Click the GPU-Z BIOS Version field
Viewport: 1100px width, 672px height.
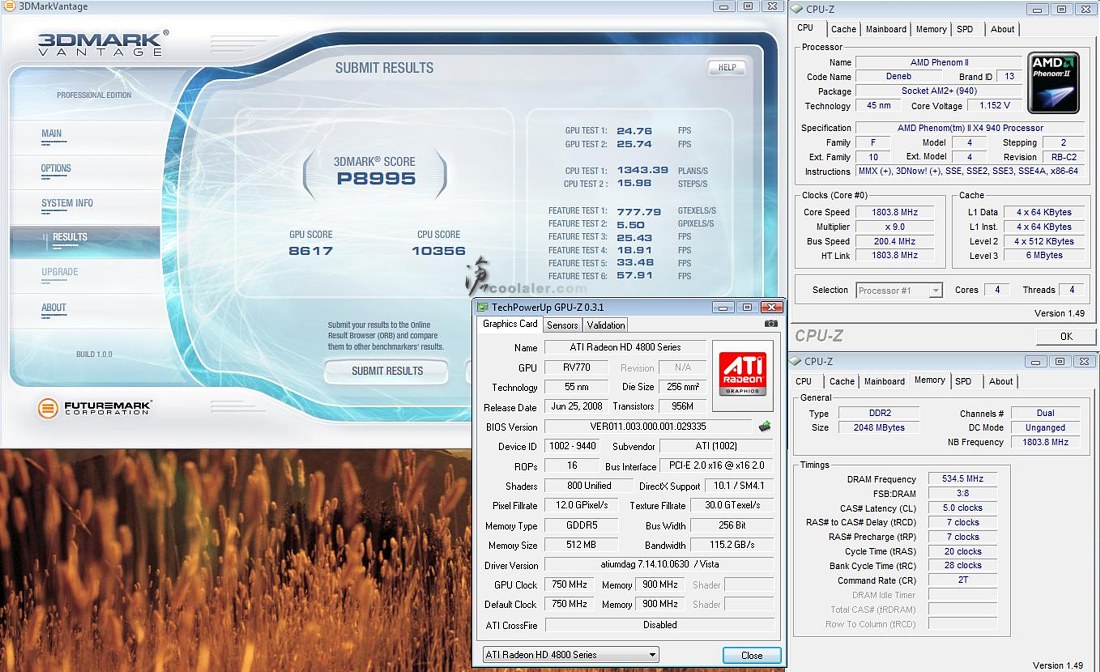648,426
